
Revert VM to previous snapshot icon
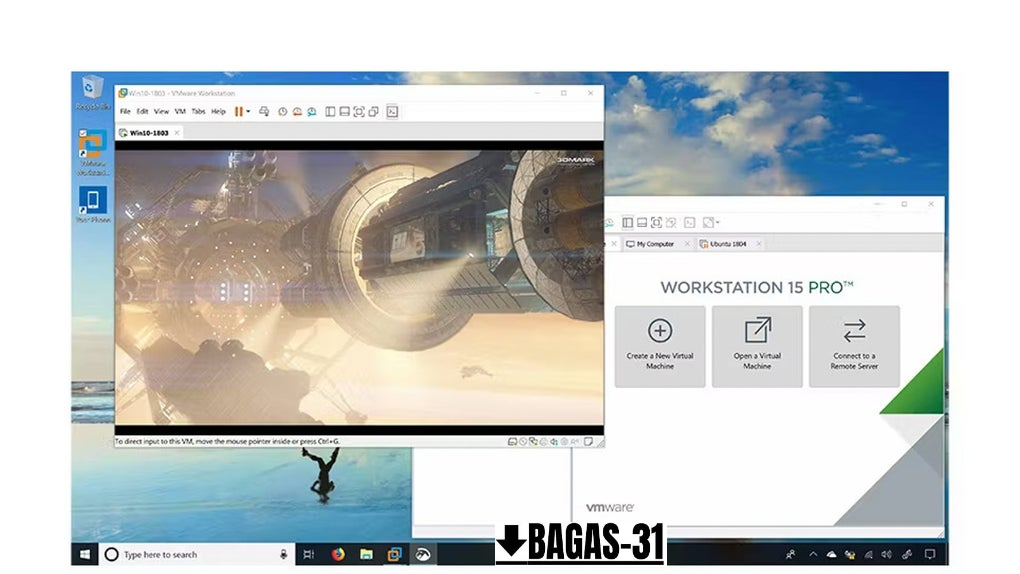pyautogui.click(x=297, y=111)
